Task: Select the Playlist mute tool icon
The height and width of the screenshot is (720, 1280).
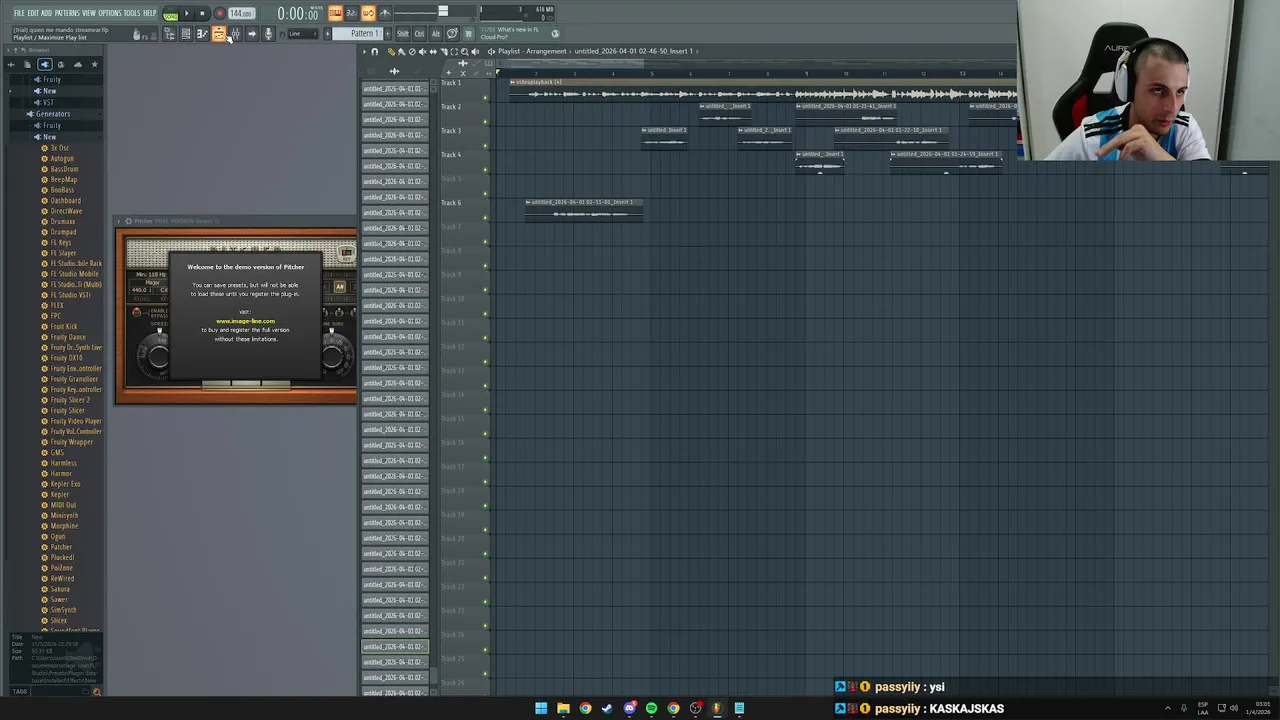Action: [422, 51]
